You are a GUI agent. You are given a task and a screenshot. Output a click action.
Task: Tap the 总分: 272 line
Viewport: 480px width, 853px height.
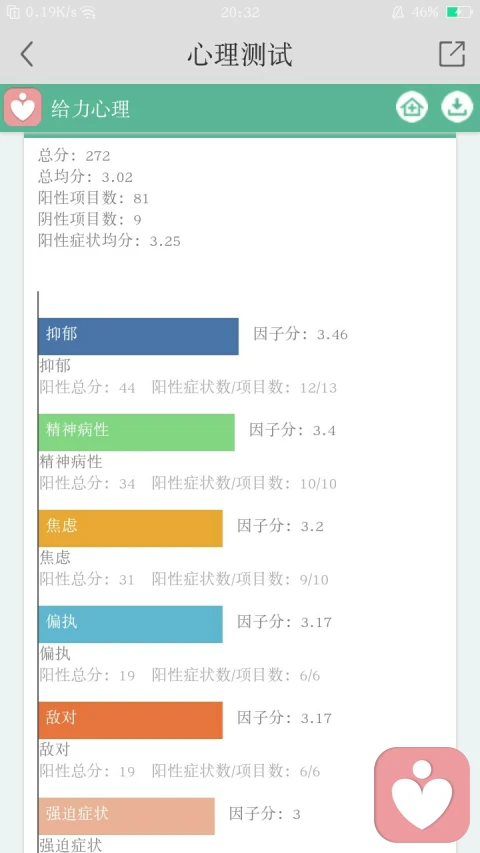click(x=75, y=156)
